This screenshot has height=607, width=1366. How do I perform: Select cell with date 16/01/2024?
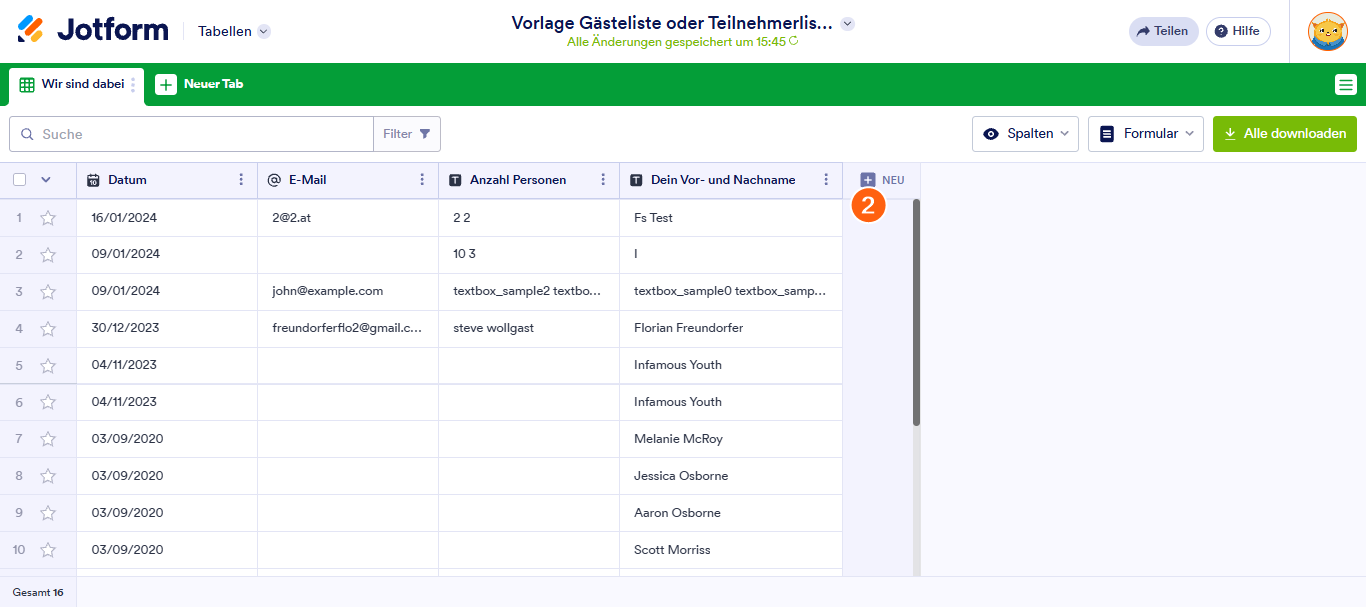[x=167, y=218]
